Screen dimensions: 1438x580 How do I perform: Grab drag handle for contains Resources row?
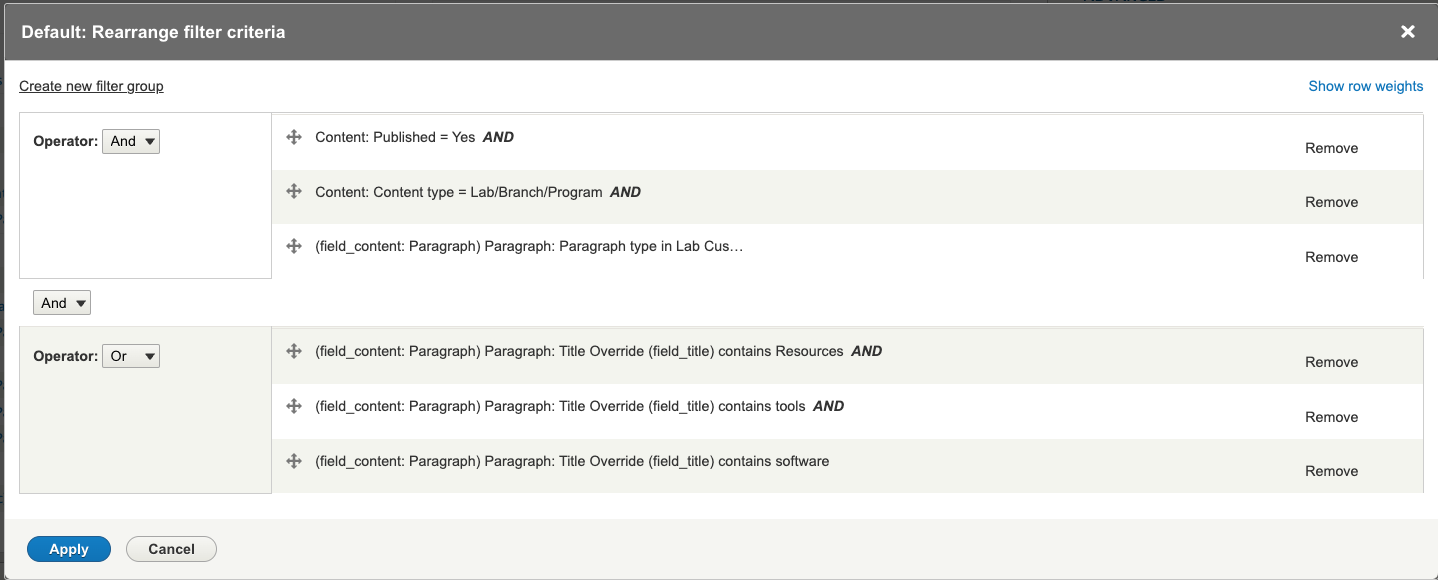pyautogui.click(x=294, y=351)
